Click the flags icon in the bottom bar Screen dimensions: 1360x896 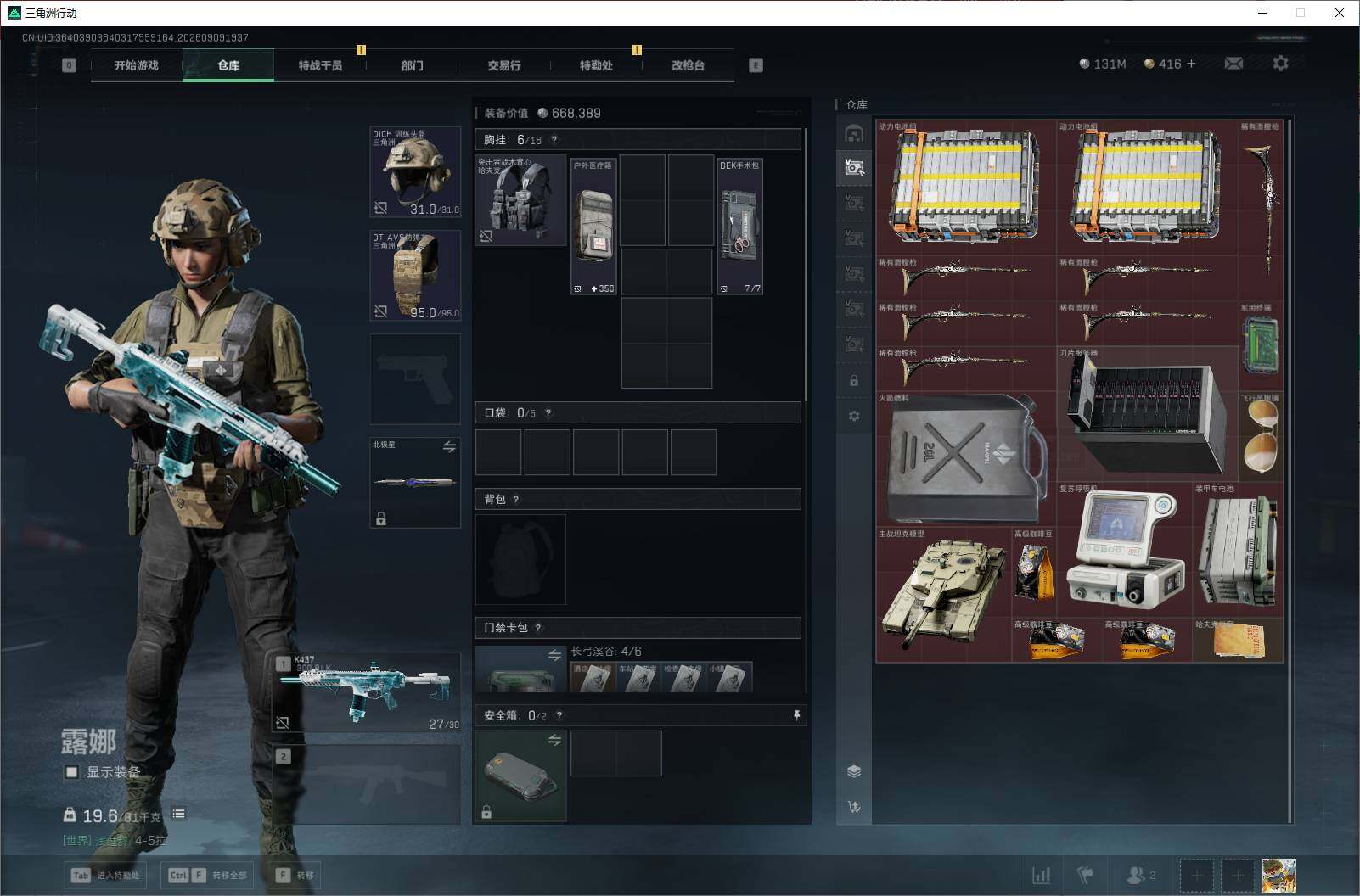coord(1085,875)
